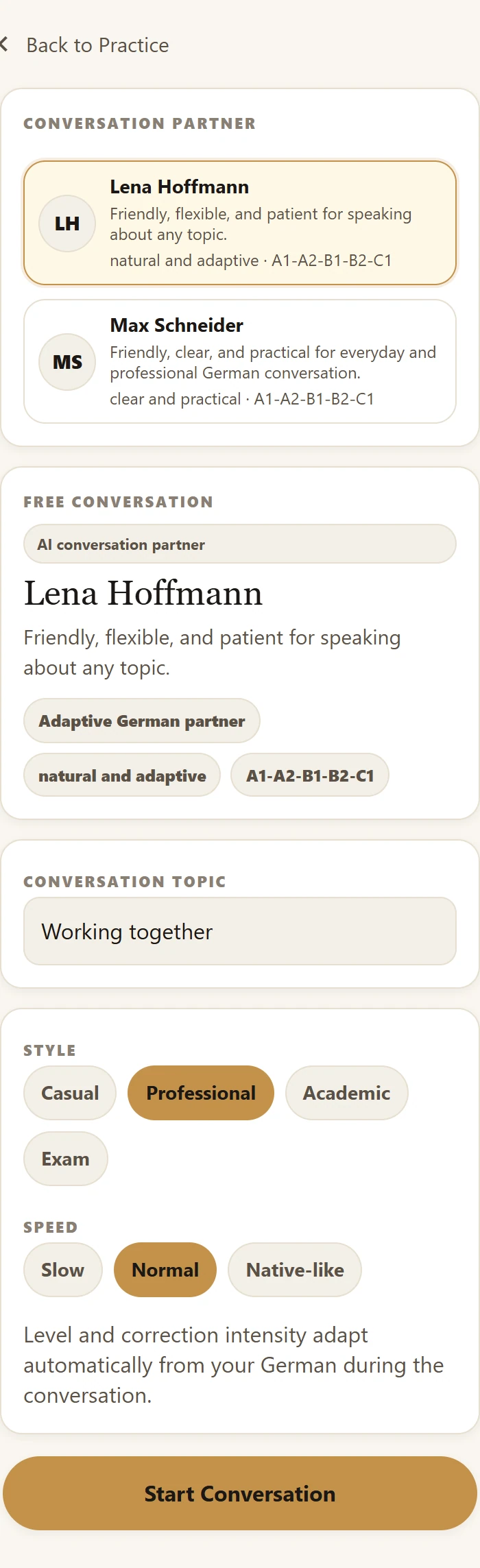Go back to Practice
480x1568 pixels.
(x=97, y=45)
